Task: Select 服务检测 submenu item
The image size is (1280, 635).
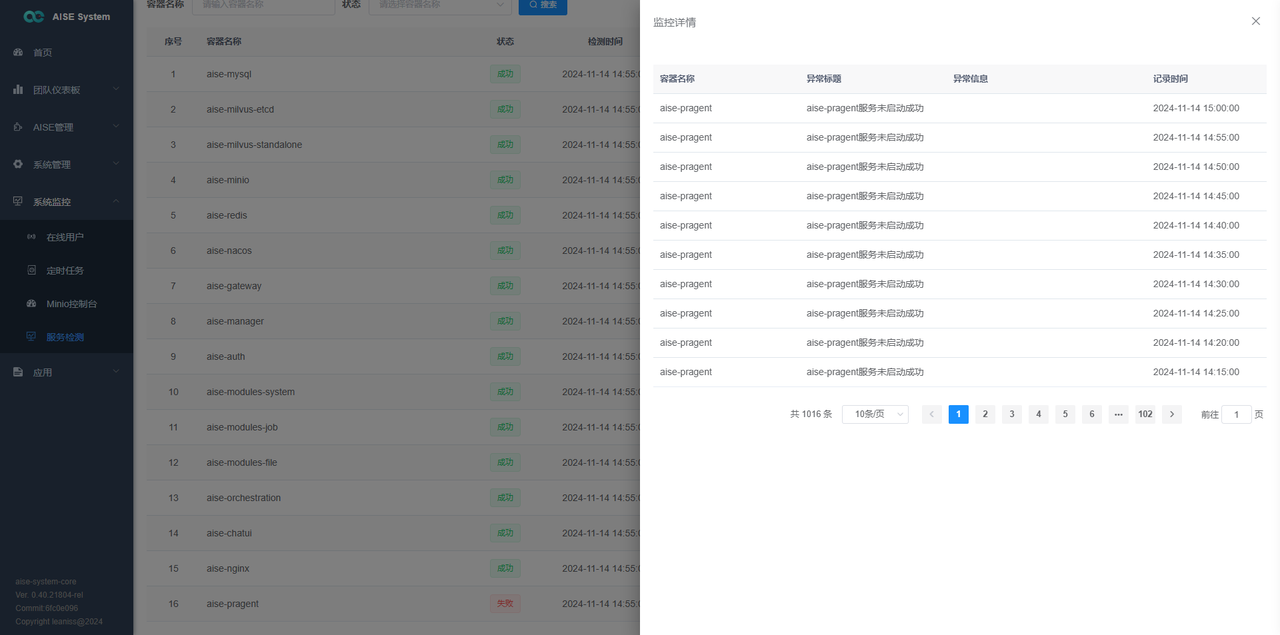Action: (66, 337)
